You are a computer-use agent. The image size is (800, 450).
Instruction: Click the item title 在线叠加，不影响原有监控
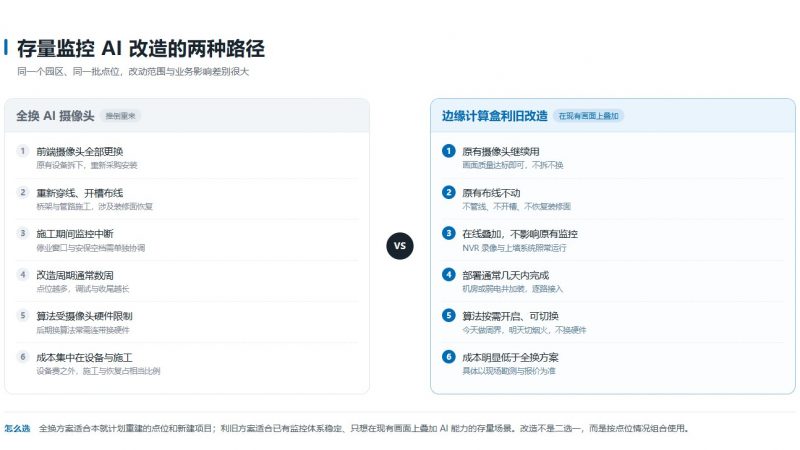[x=520, y=234]
